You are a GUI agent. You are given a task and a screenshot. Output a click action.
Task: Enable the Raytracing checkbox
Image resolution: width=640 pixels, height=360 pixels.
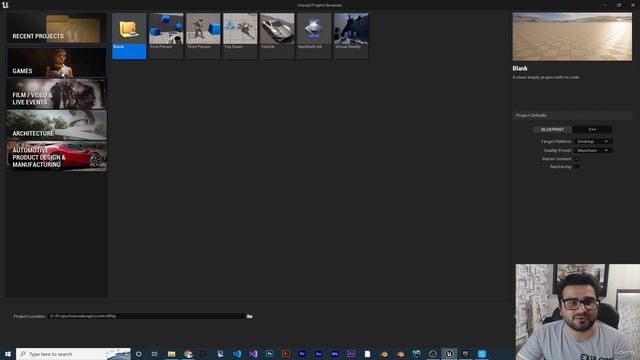click(x=576, y=167)
